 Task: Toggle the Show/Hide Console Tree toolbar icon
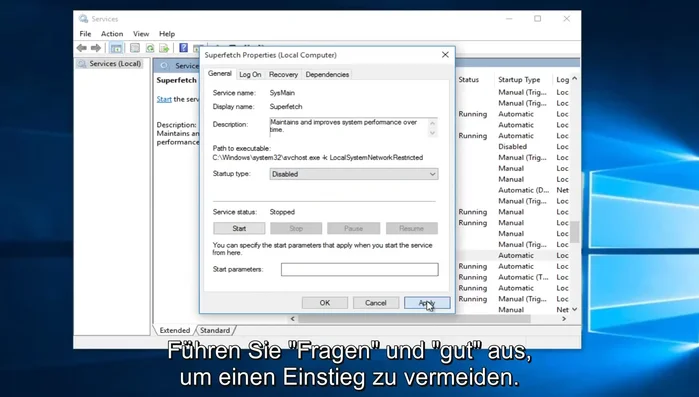tap(116, 48)
